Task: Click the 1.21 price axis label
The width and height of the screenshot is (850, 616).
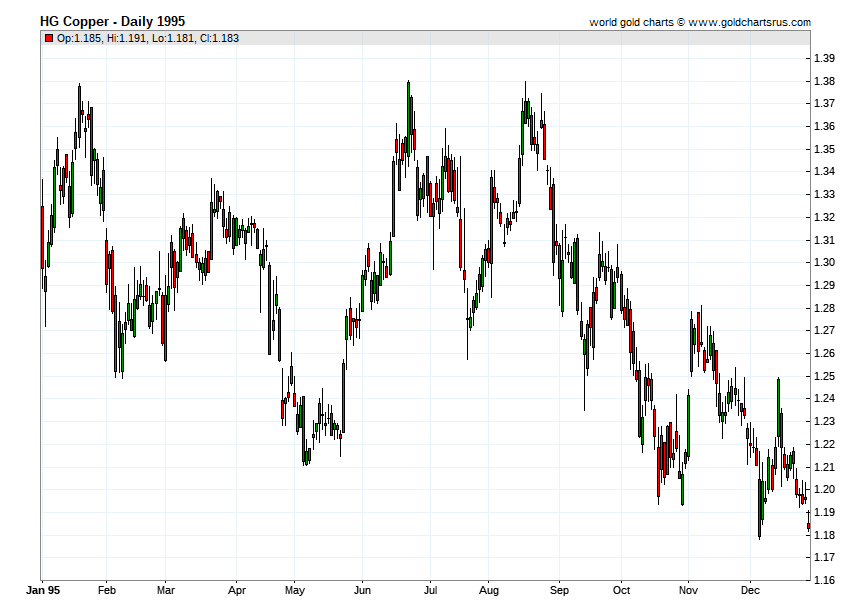Action: tap(825, 467)
